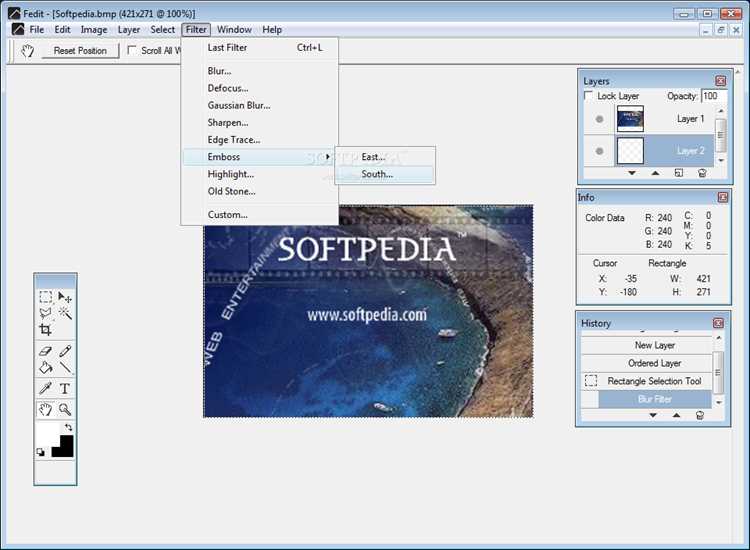
Task: Choose the crop tool
Action: 45,330
